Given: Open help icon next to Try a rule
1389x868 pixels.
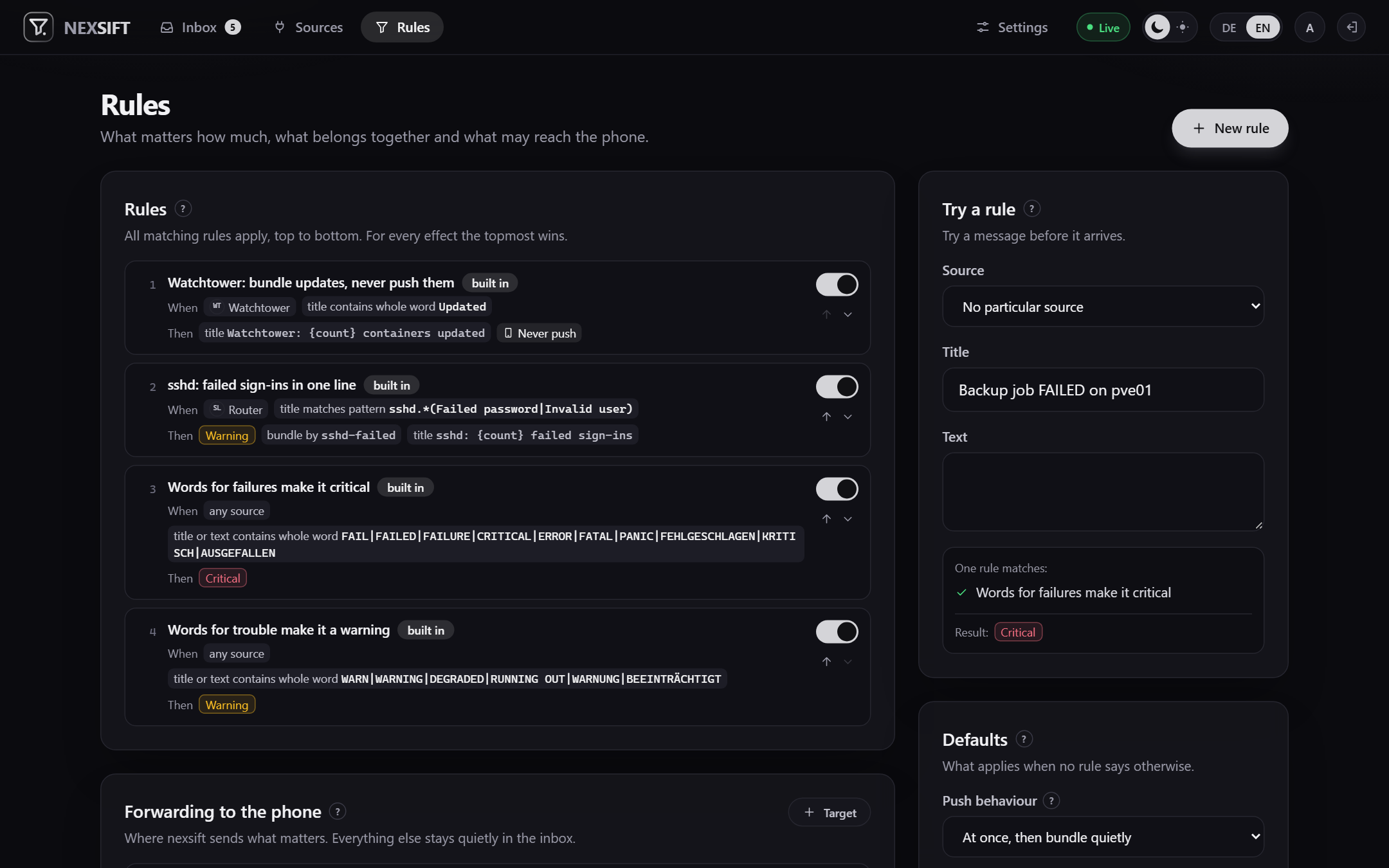Looking at the screenshot, I should click(1031, 209).
